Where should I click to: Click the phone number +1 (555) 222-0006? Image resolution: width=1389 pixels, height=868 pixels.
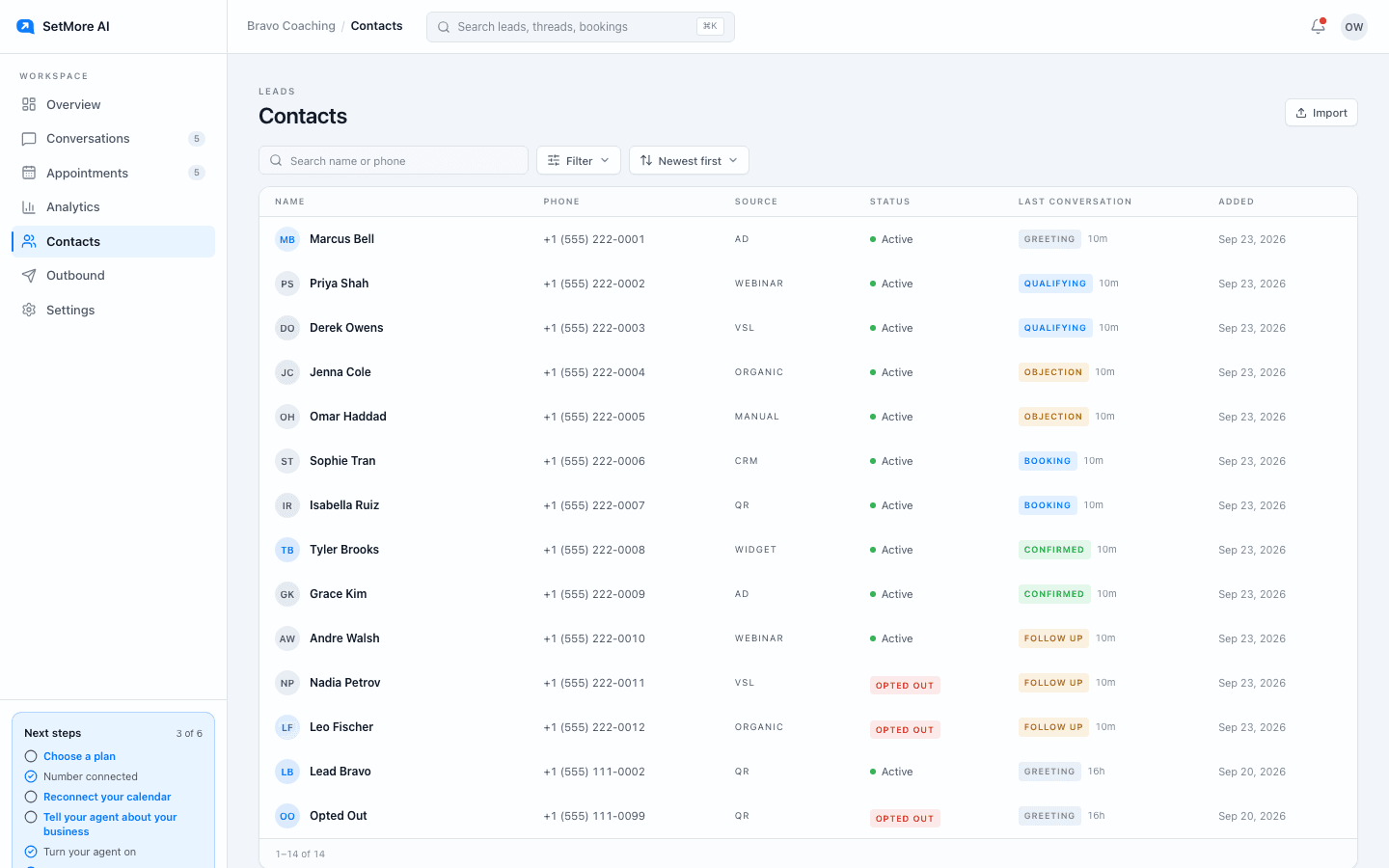pos(594,461)
